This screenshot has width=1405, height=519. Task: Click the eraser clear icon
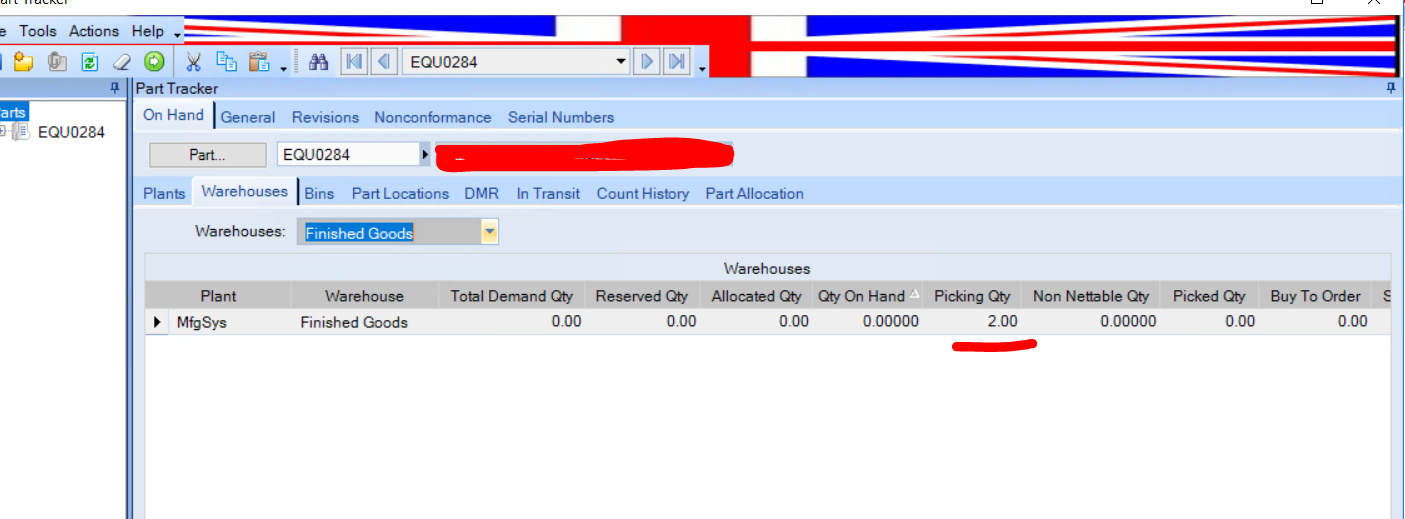click(x=122, y=62)
